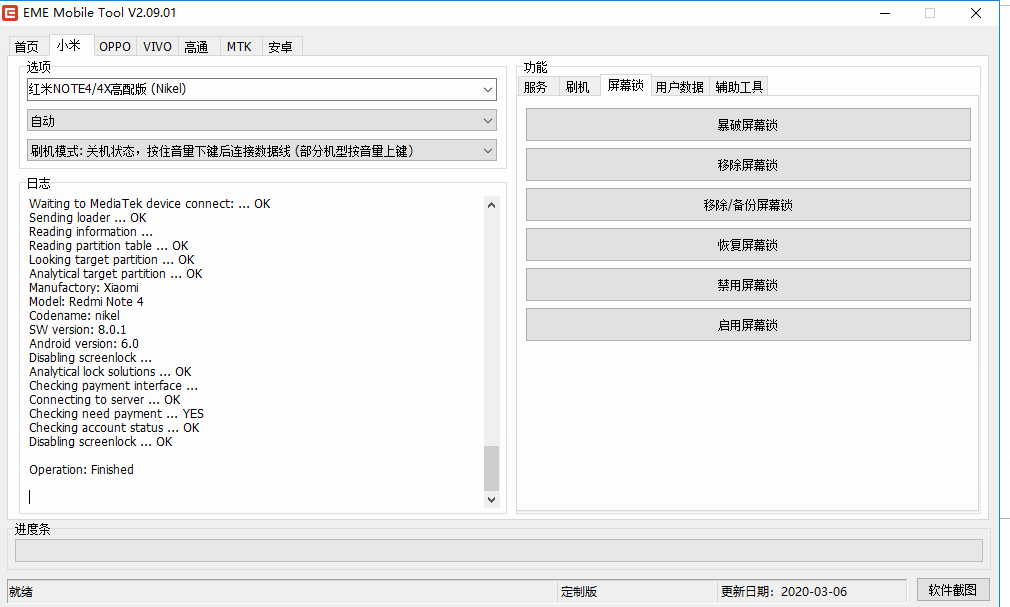Click the 移除屏幕锁 button
This screenshot has width=1010, height=607.
pyautogui.click(x=748, y=165)
